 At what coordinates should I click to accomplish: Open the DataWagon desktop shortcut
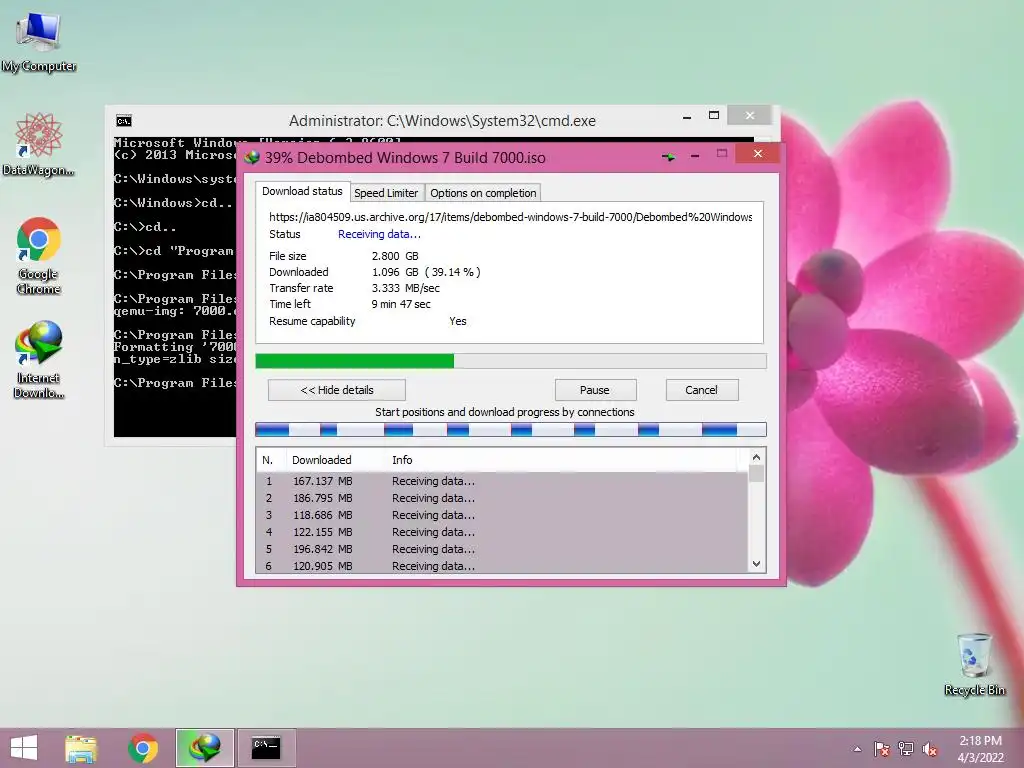point(38,144)
